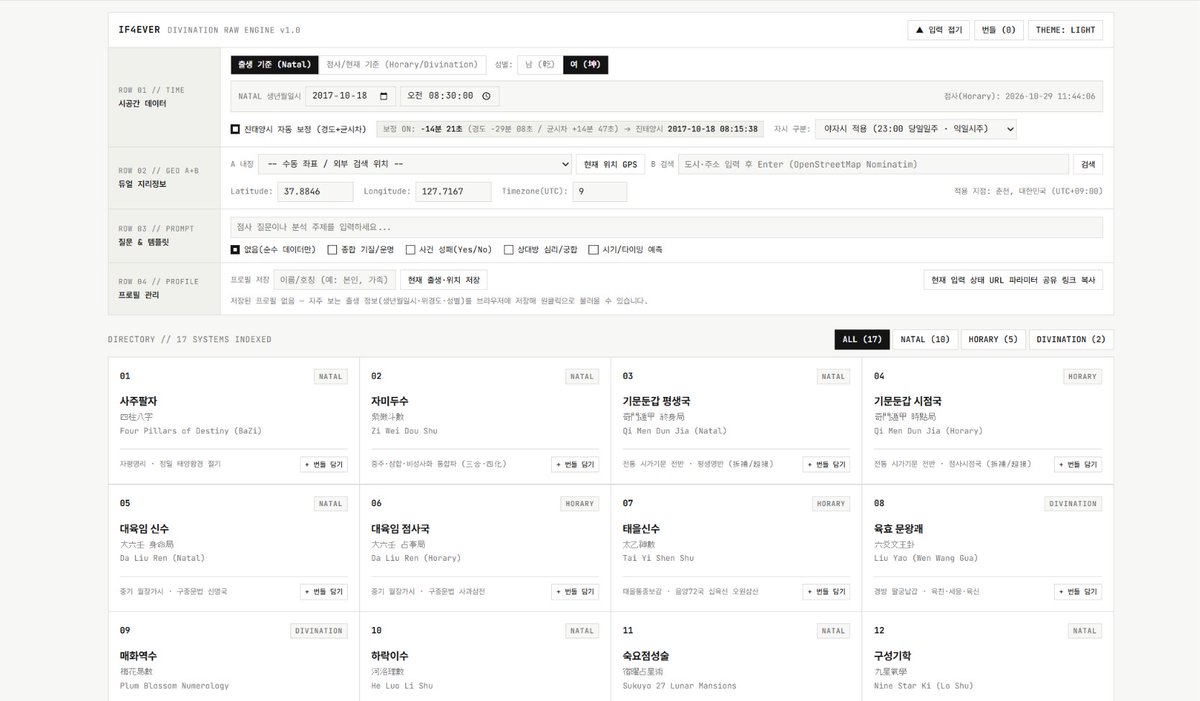
Task: Enable 진태양시 자동 보정 checkbox
Action: coord(235,129)
